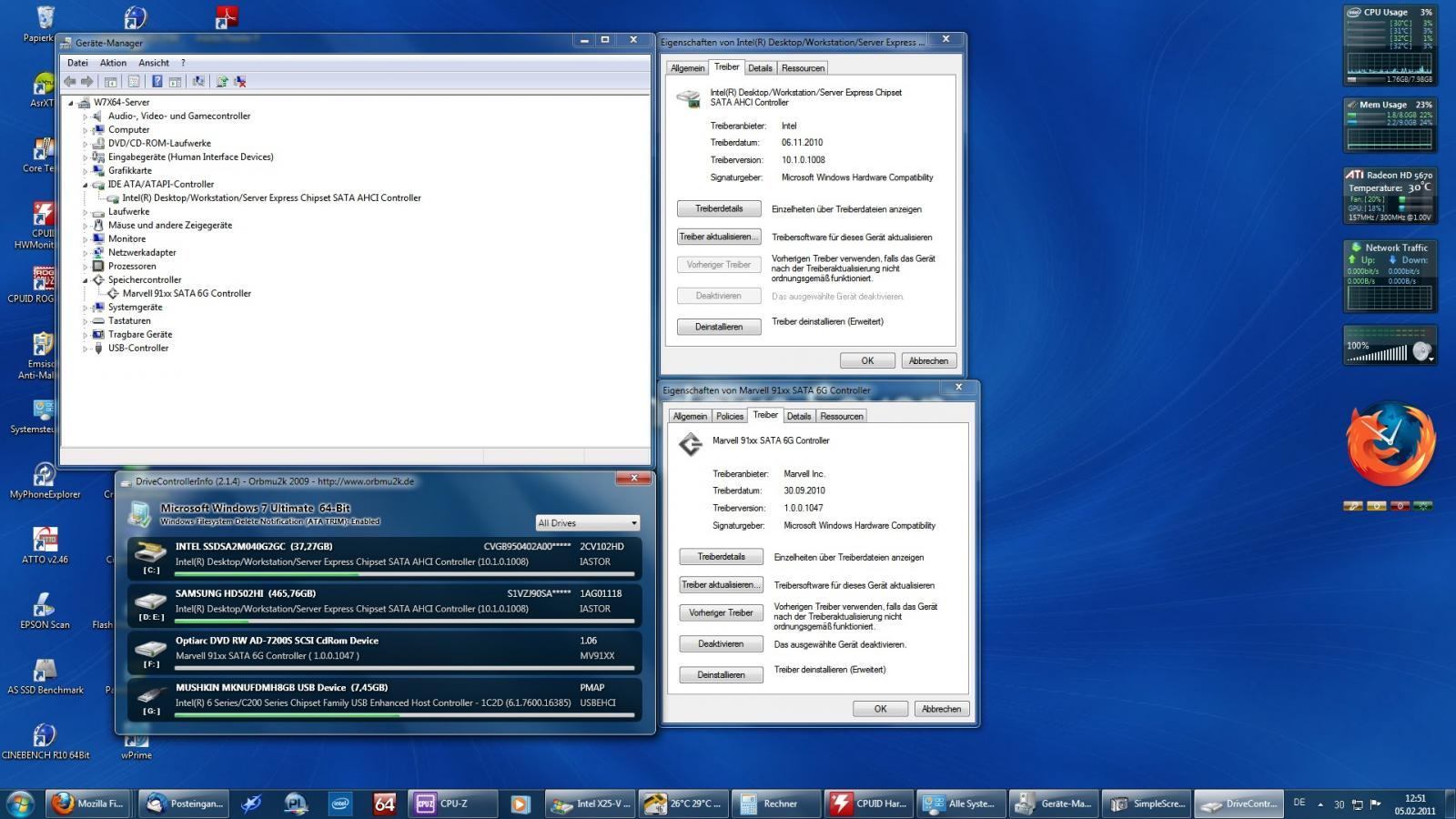Collapse Speichercontroller tree node
This screenshot has width=1456, height=819.
(x=86, y=280)
